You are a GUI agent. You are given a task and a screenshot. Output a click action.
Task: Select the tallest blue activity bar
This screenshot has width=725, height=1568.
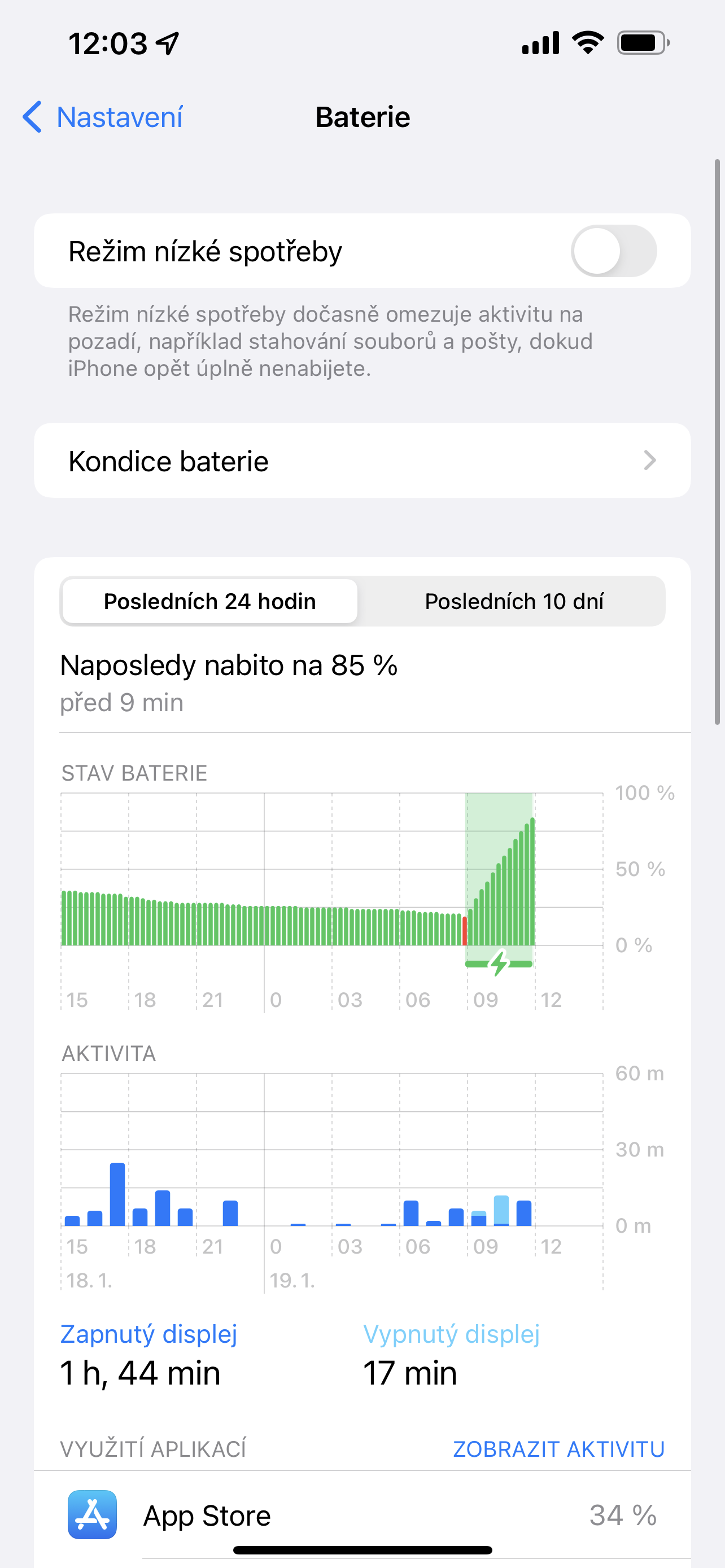pos(117,1194)
